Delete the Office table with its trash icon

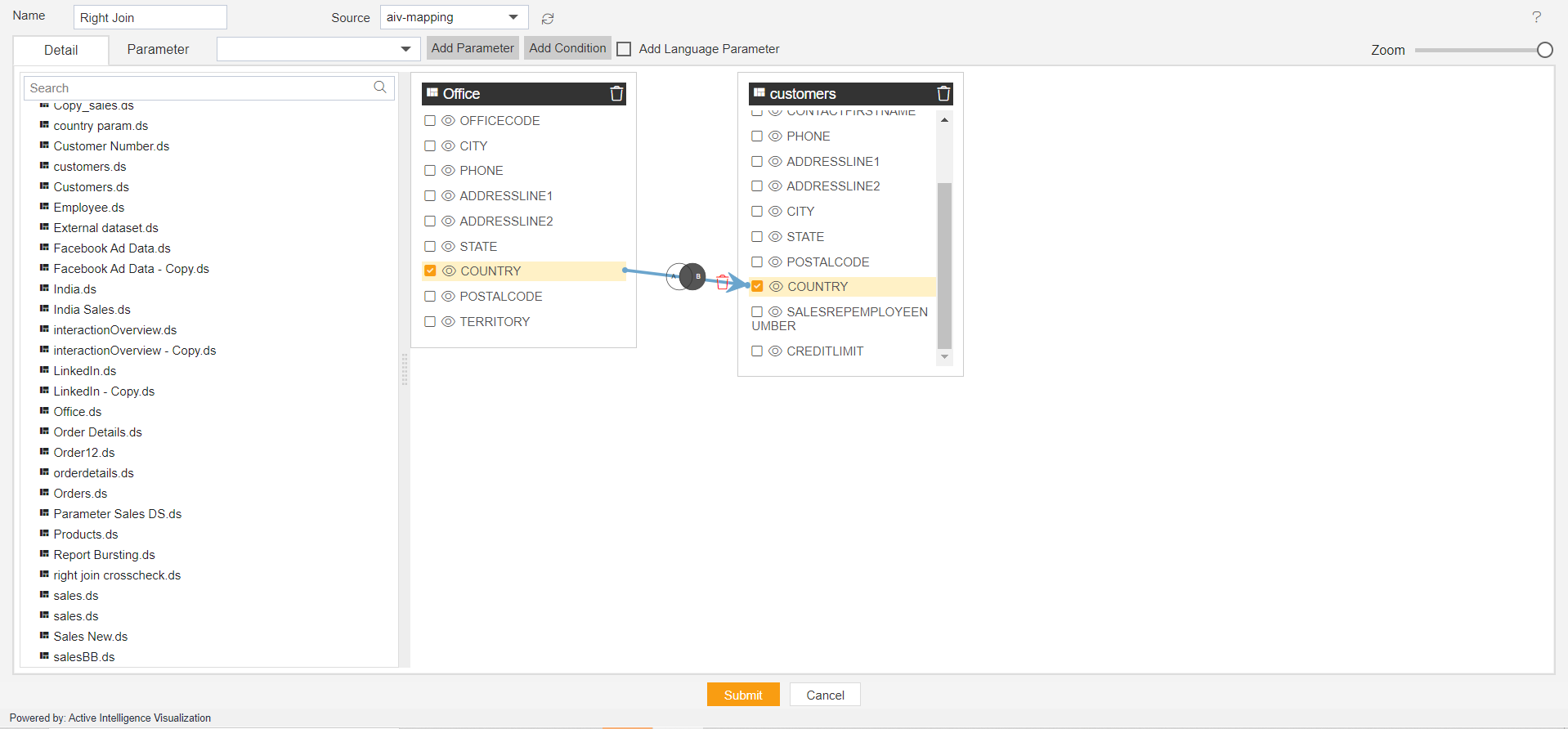point(616,93)
